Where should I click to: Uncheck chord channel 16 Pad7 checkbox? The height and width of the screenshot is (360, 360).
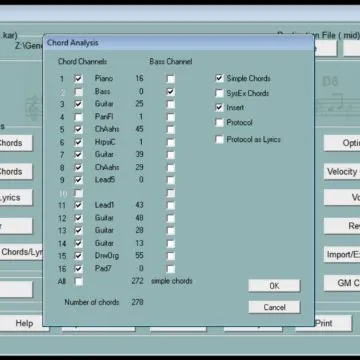[x=79, y=269]
